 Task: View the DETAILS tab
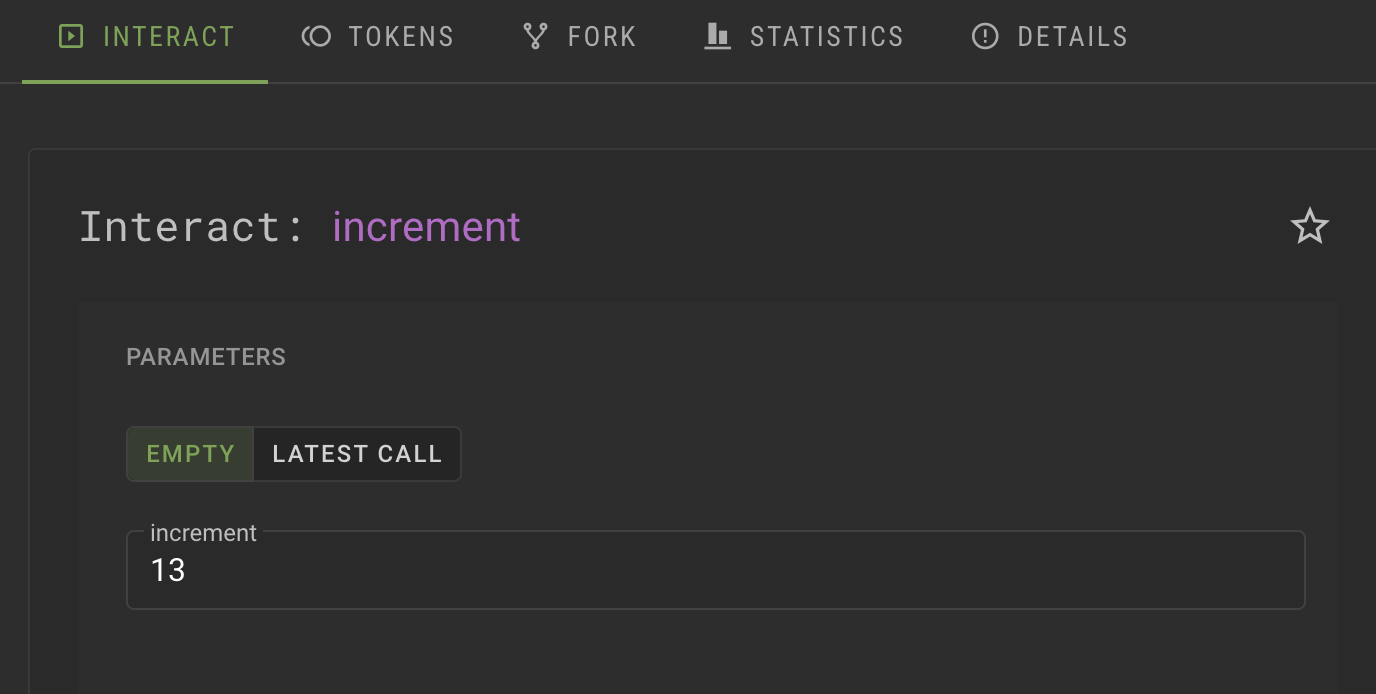1072,37
